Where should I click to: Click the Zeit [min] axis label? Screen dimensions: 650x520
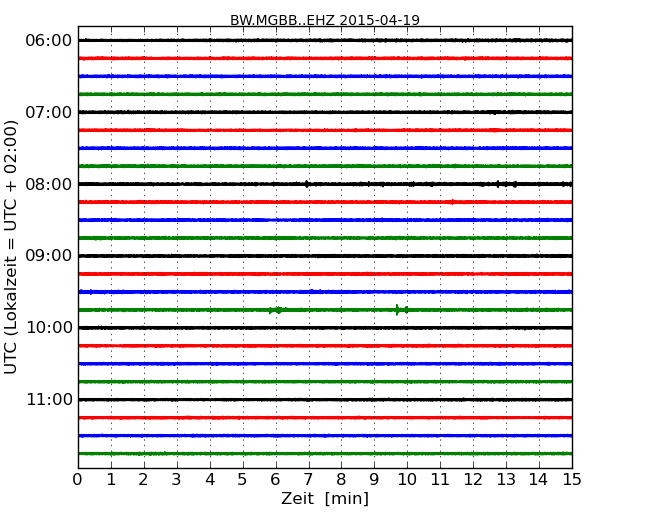pos(325,498)
